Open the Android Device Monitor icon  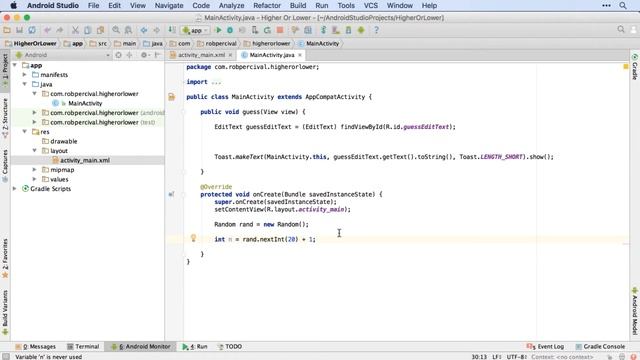[361, 30]
